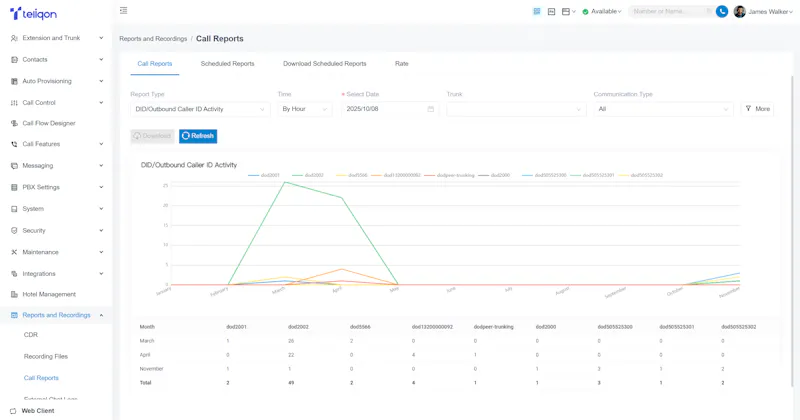800x420 pixels.
Task: Open the Rate tab
Action: tap(402, 64)
